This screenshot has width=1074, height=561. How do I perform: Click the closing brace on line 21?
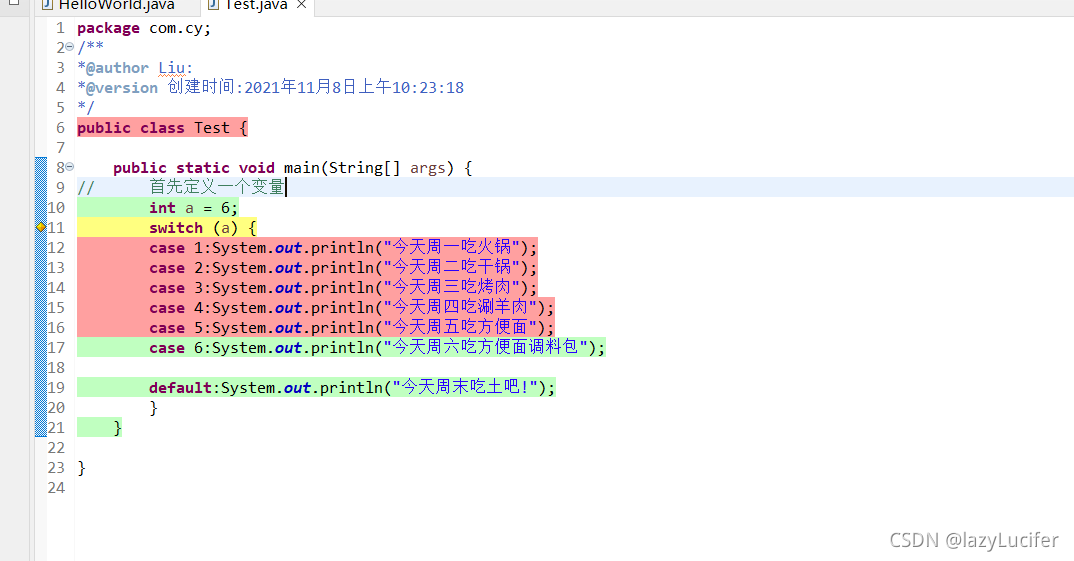click(x=117, y=428)
